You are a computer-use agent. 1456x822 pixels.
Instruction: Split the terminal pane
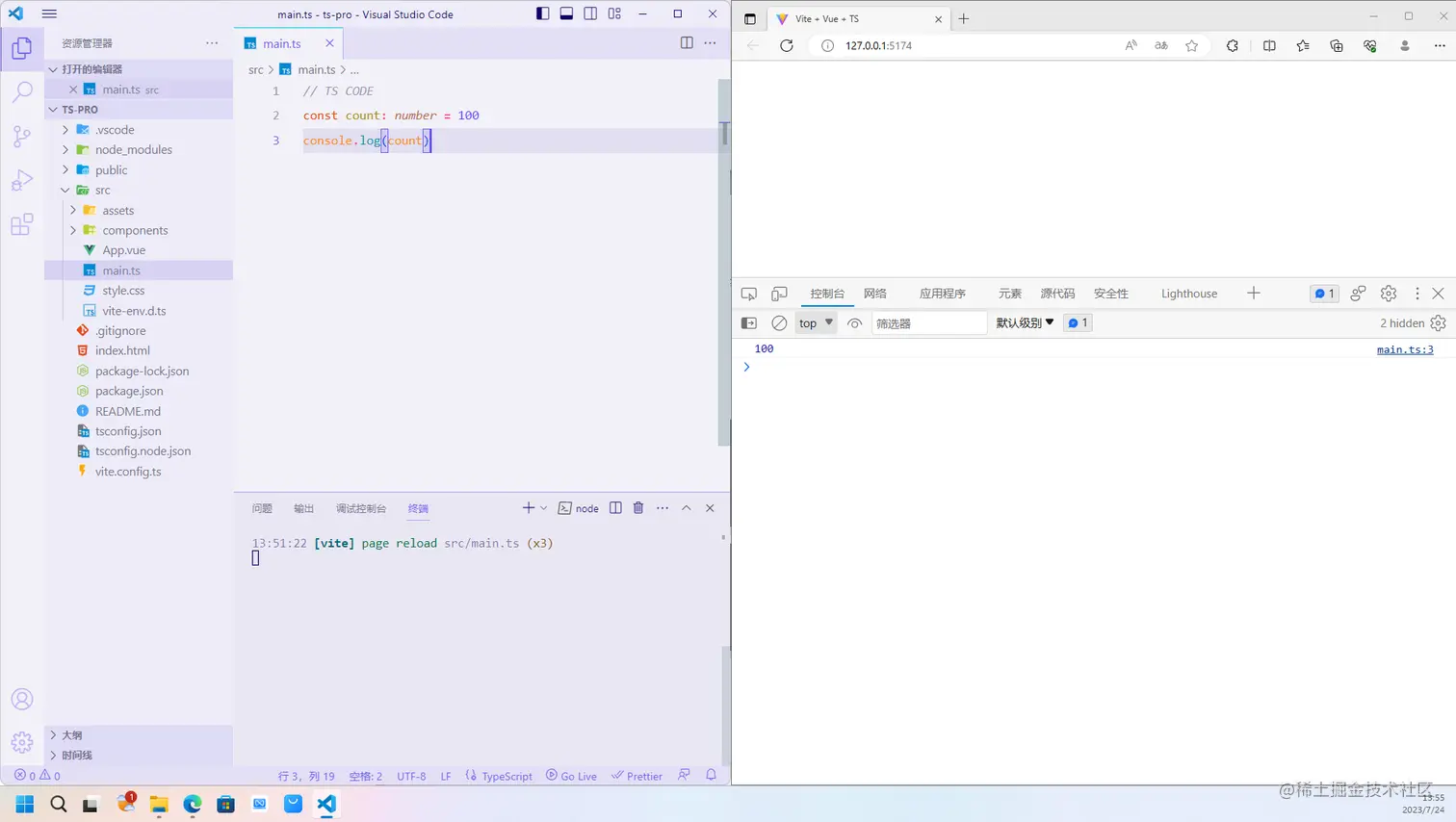tap(615, 507)
